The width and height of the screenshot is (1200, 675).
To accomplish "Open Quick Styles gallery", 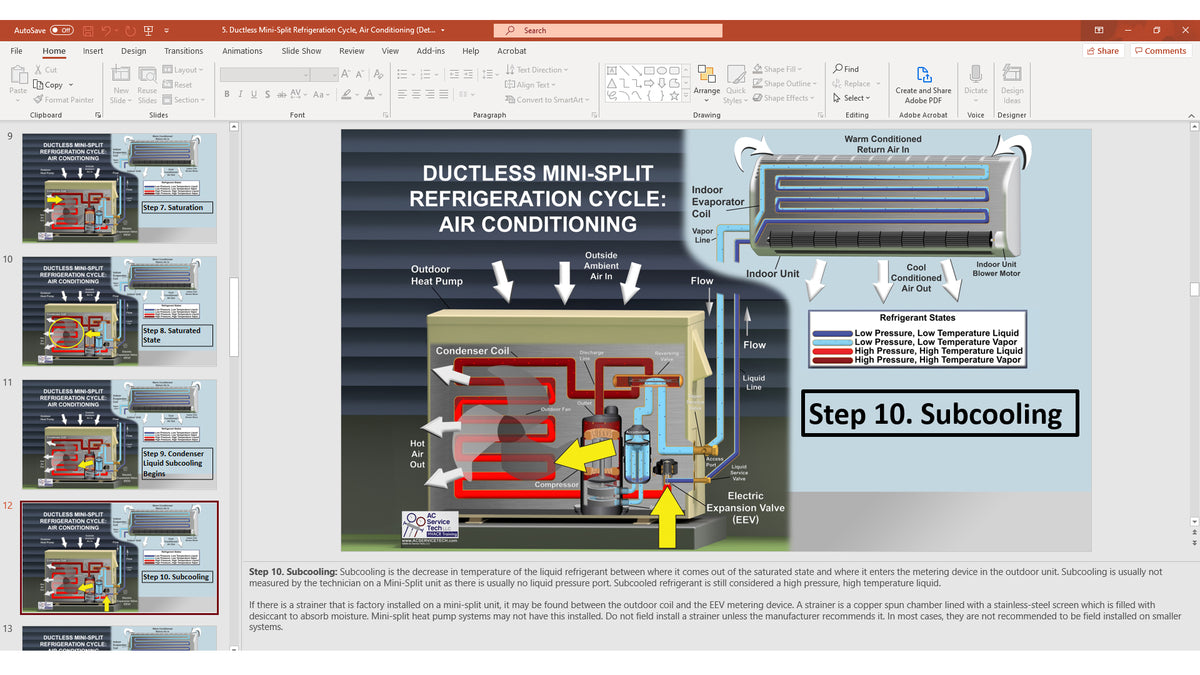I will 736,84.
